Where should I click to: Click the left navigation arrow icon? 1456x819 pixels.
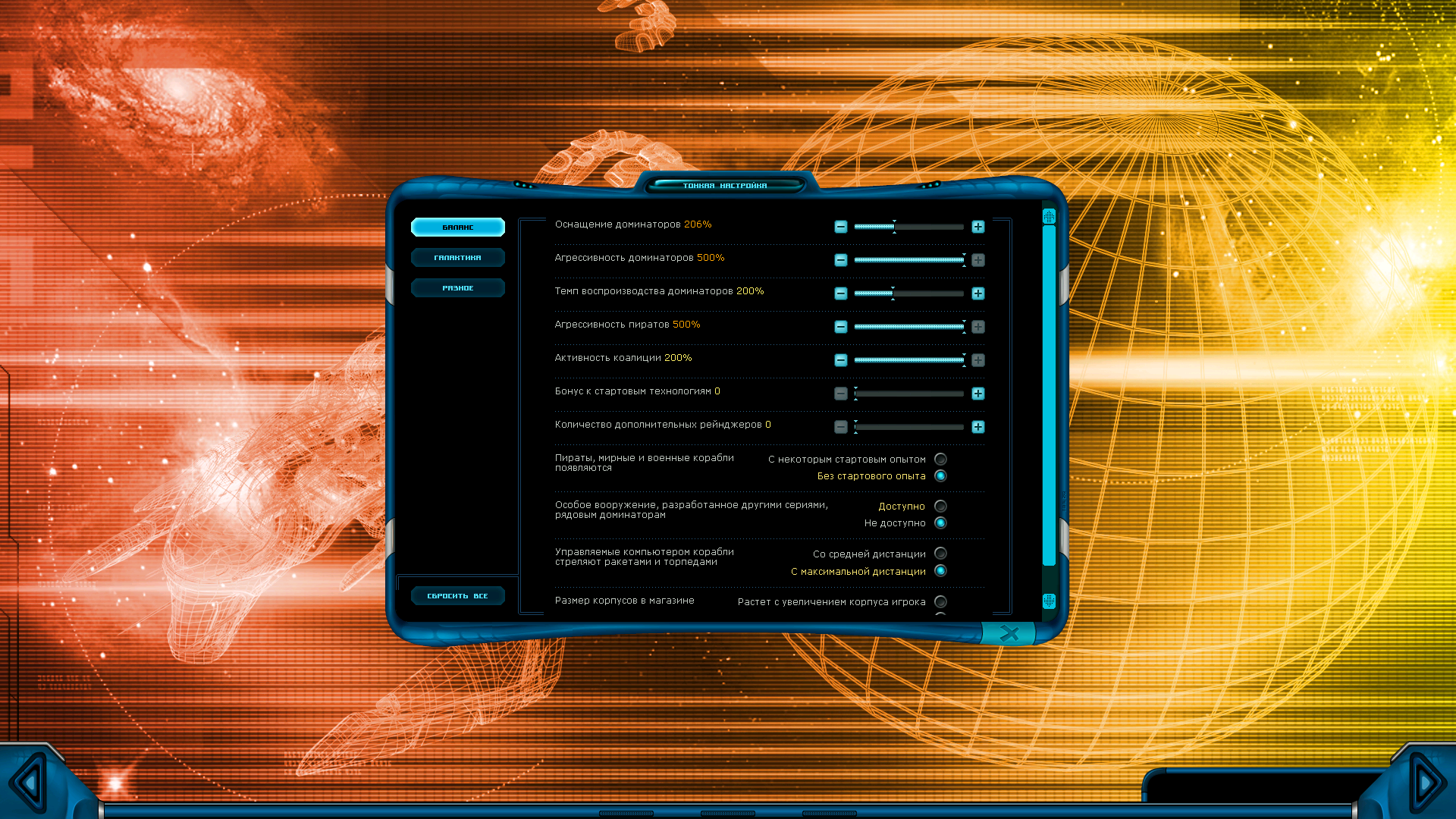coord(30,782)
